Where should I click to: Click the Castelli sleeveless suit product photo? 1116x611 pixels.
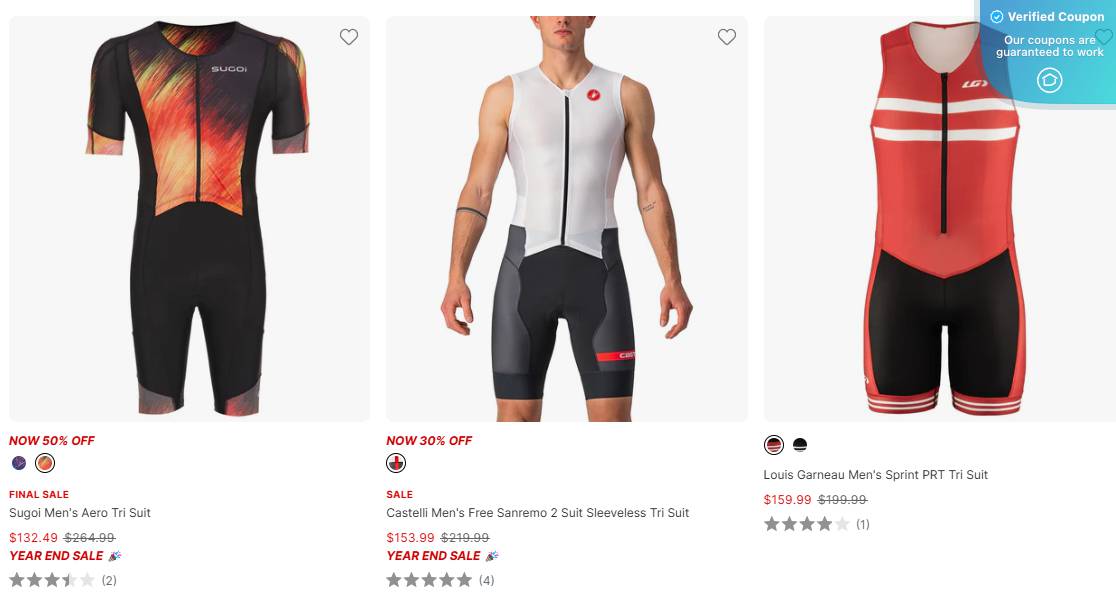coord(566,220)
